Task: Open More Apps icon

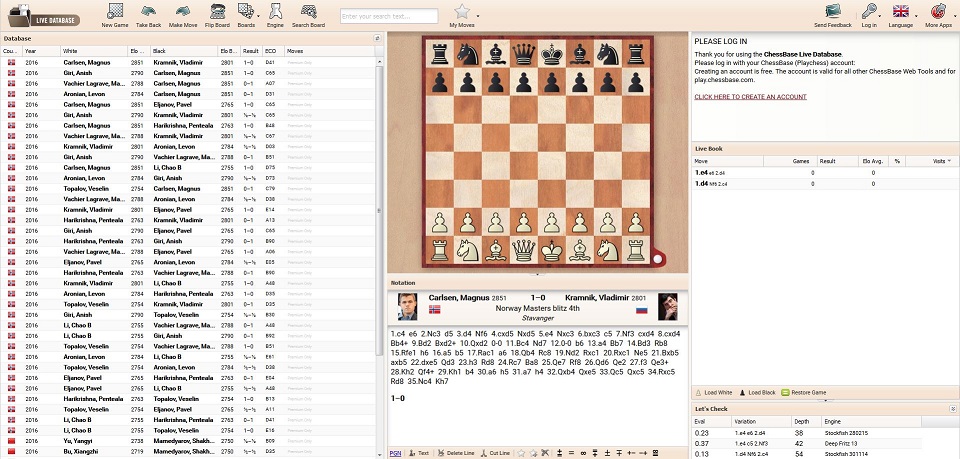Action: (938, 11)
